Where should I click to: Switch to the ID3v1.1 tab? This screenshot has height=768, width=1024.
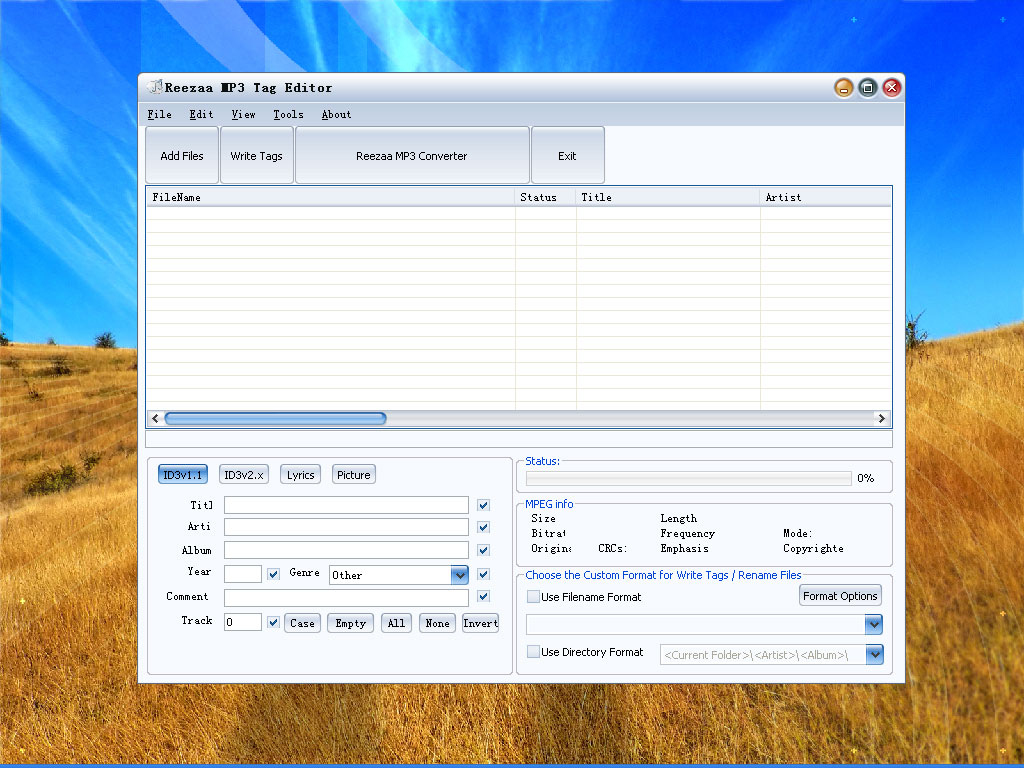click(x=183, y=475)
